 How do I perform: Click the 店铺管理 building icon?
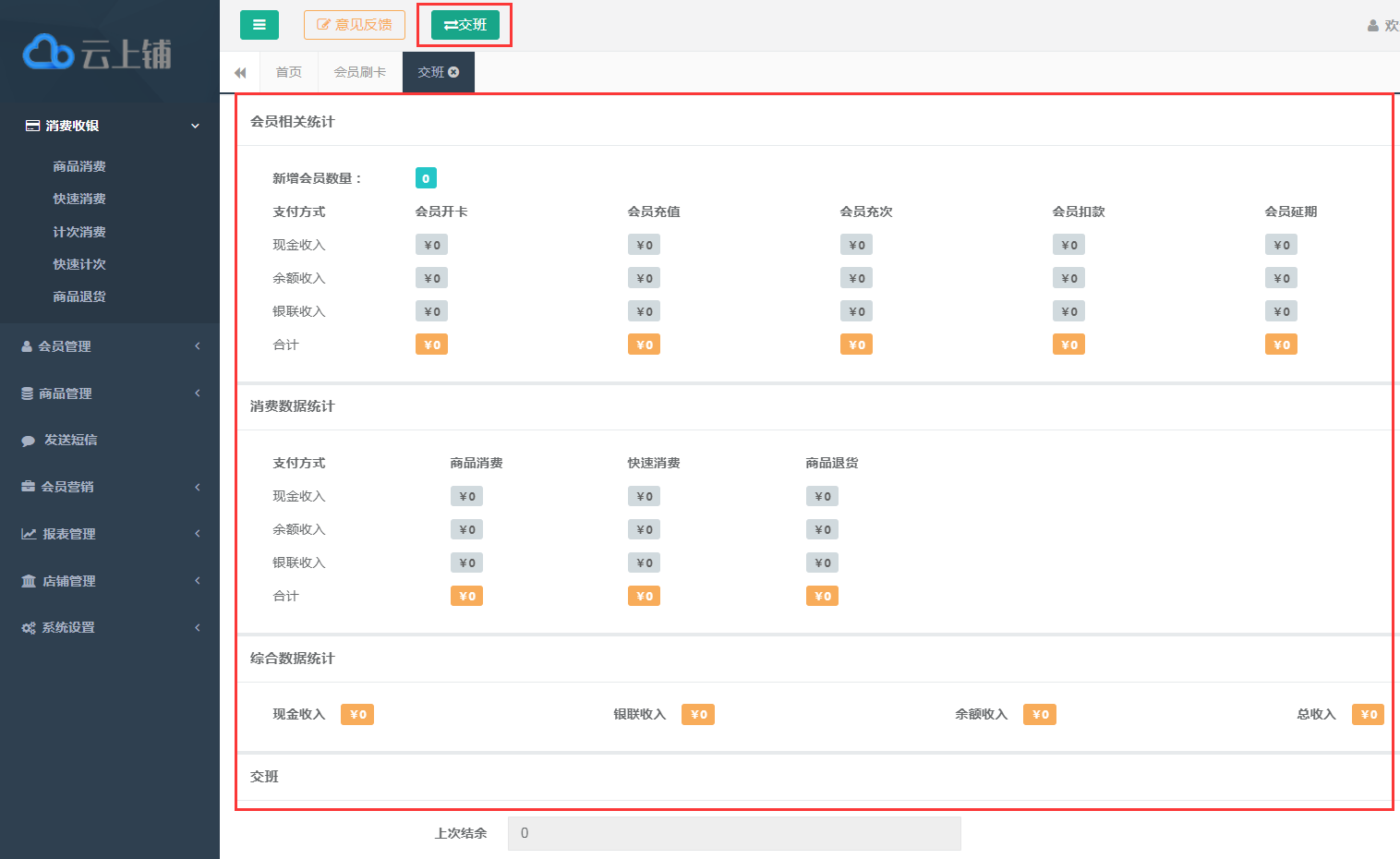29,581
